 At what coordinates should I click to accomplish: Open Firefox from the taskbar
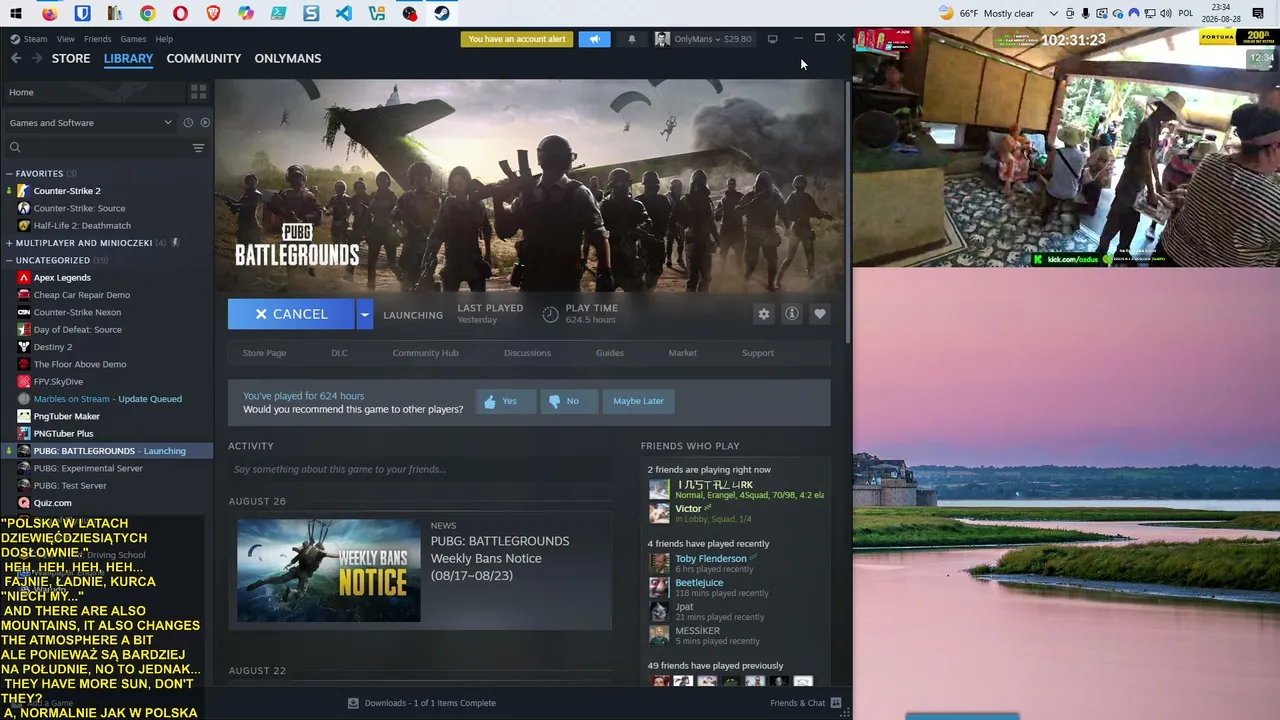coord(49,13)
